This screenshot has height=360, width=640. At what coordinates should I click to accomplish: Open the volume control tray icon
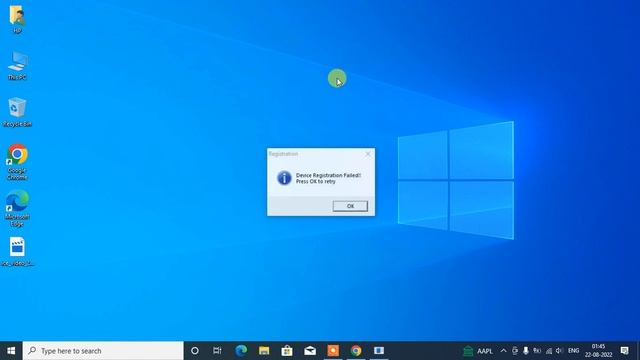point(560,351)
